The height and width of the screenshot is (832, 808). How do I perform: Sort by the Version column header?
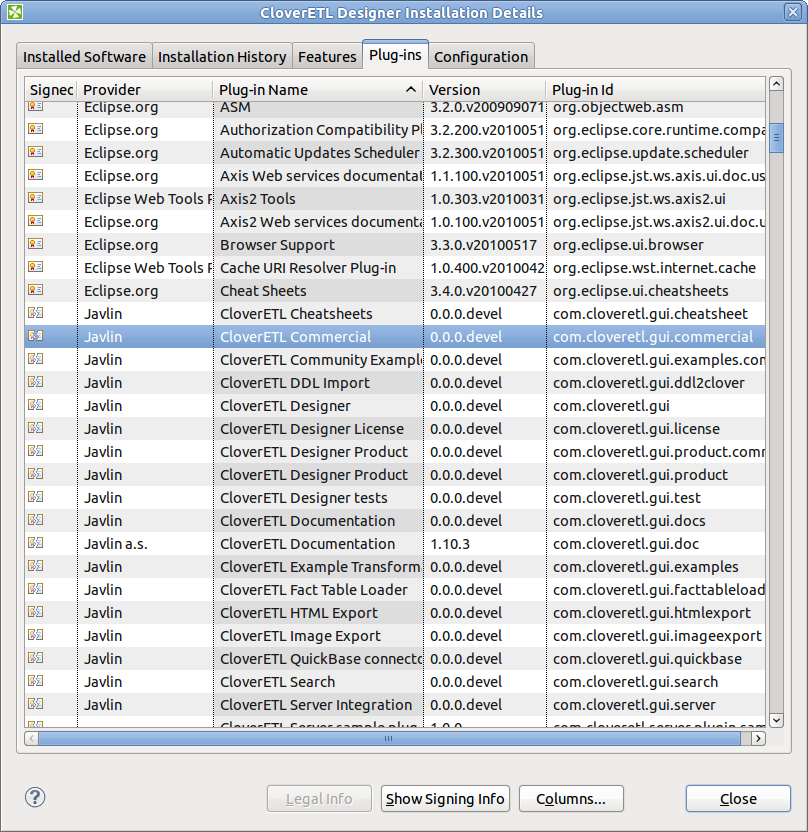click(x=484, y=90)
